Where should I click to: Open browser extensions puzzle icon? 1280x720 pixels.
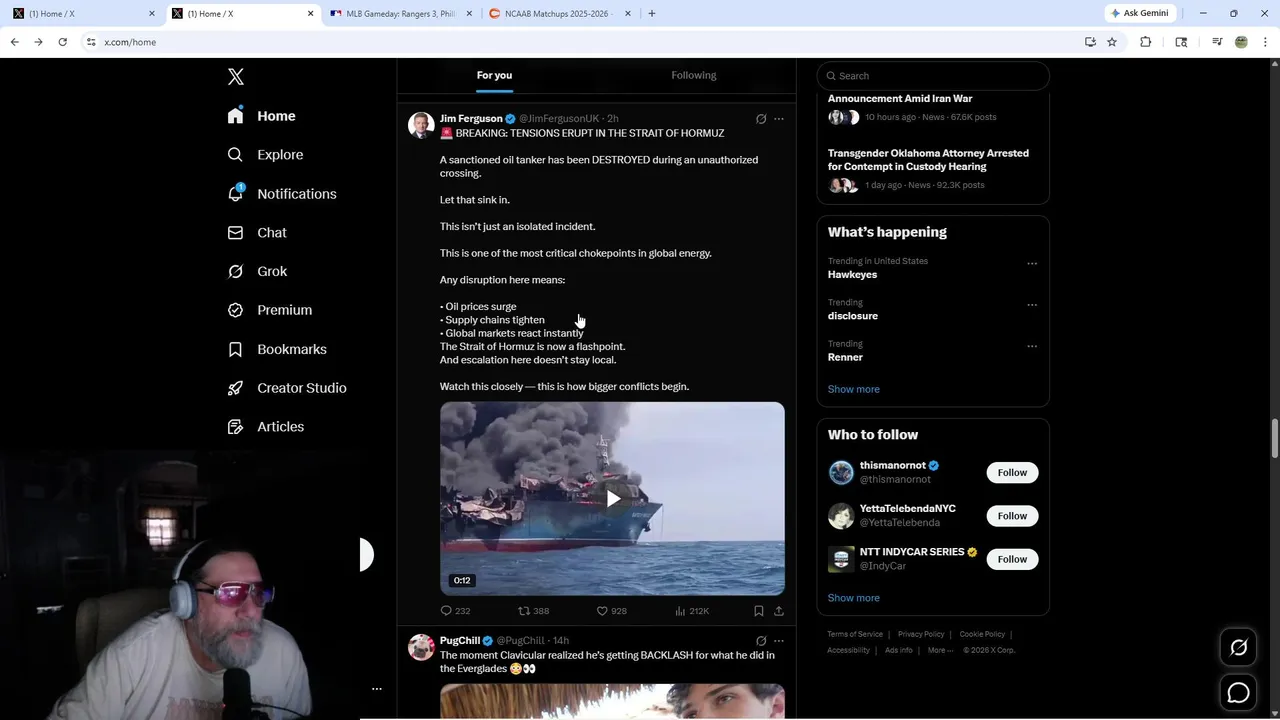point(1146,42)
